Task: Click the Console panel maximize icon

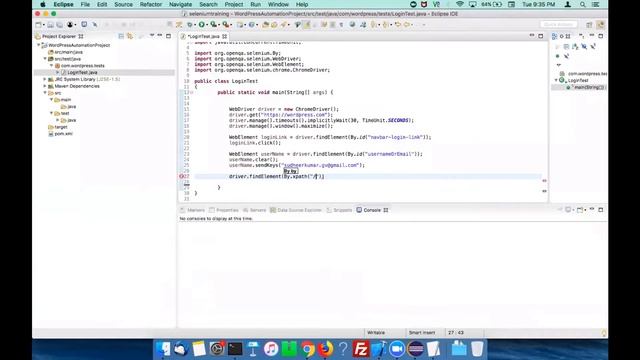Action: [x=600, y=210]
